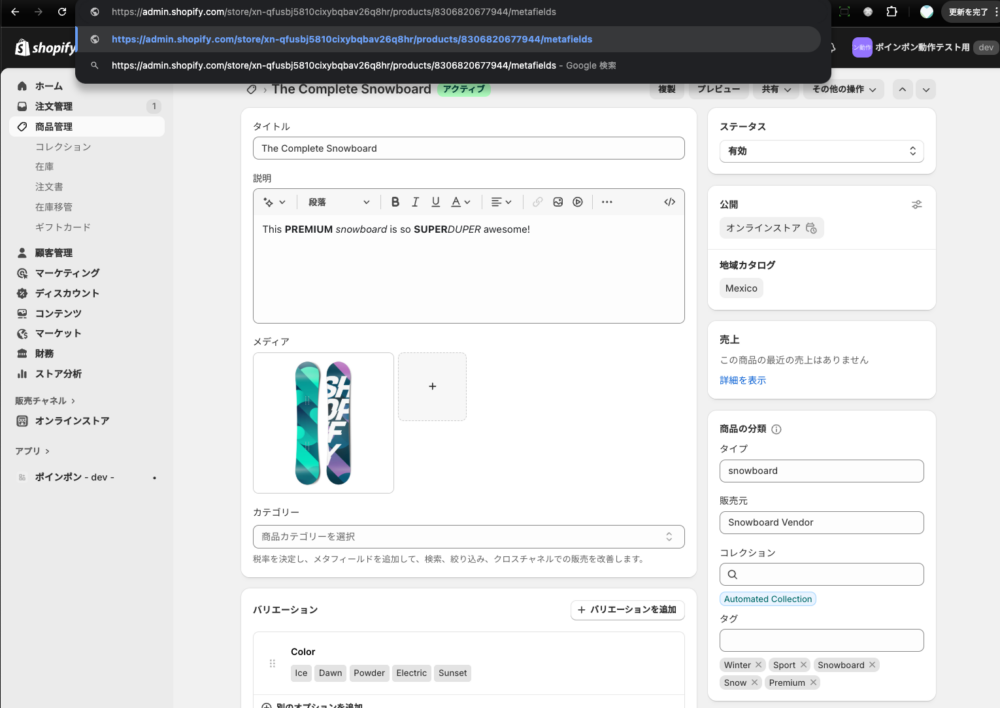Apply italic formatting in description toolbar
This screenshot has height=708, width=1000.
415,202
